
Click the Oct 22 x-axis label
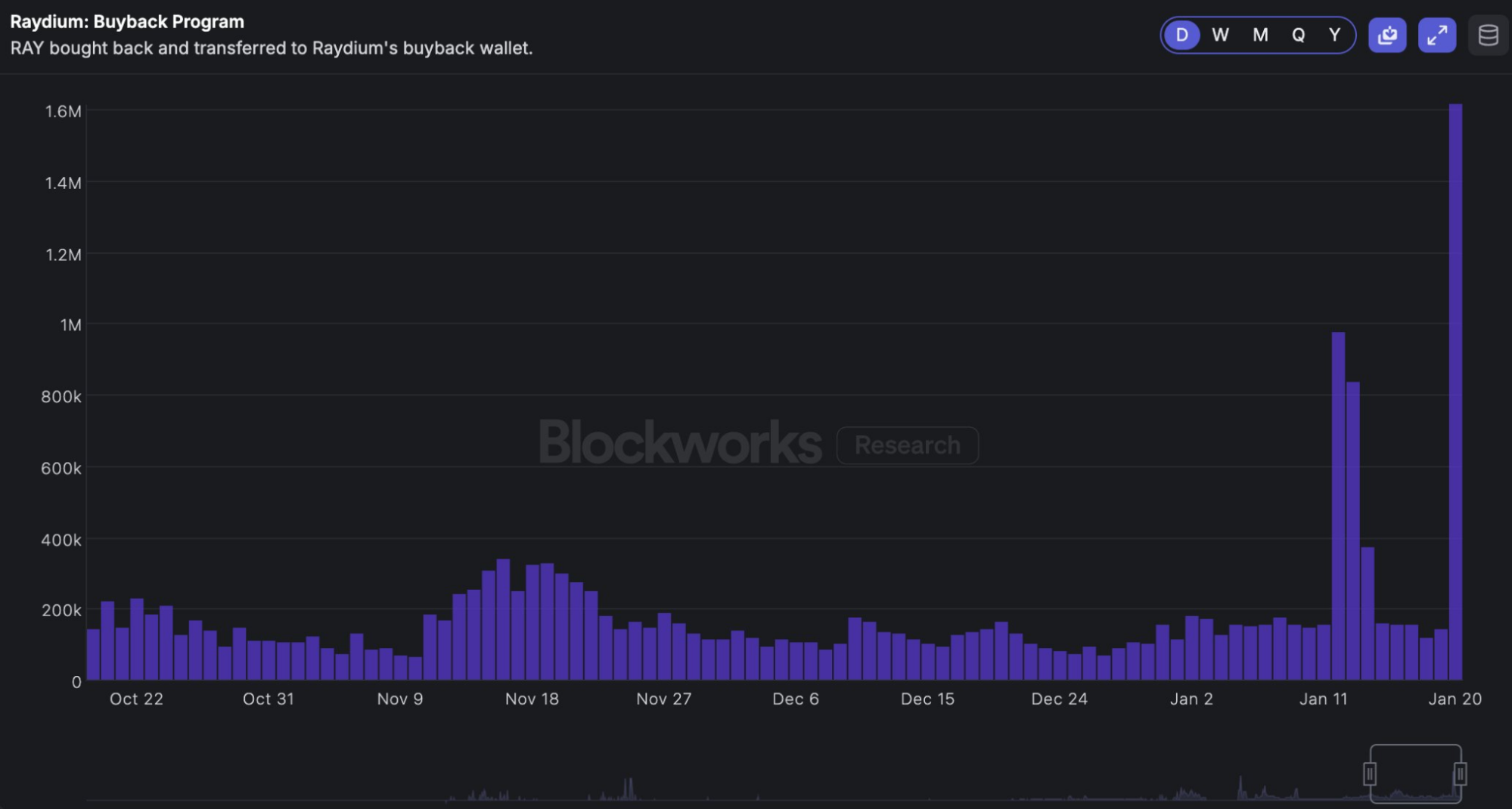coord(136,699)
